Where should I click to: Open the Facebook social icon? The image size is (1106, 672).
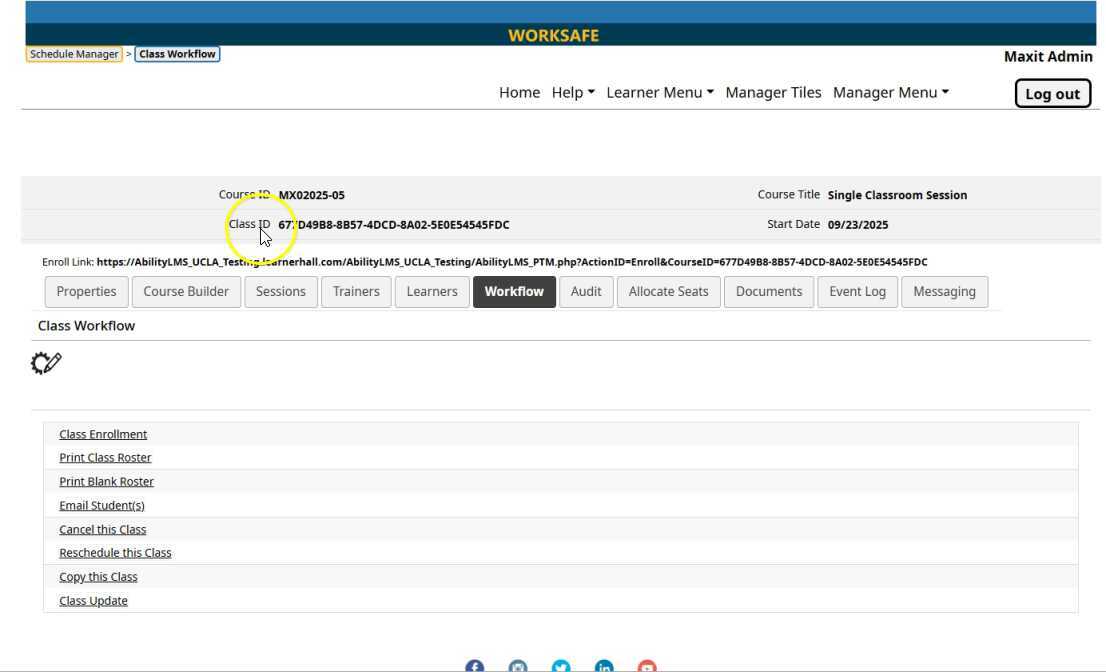475,666
